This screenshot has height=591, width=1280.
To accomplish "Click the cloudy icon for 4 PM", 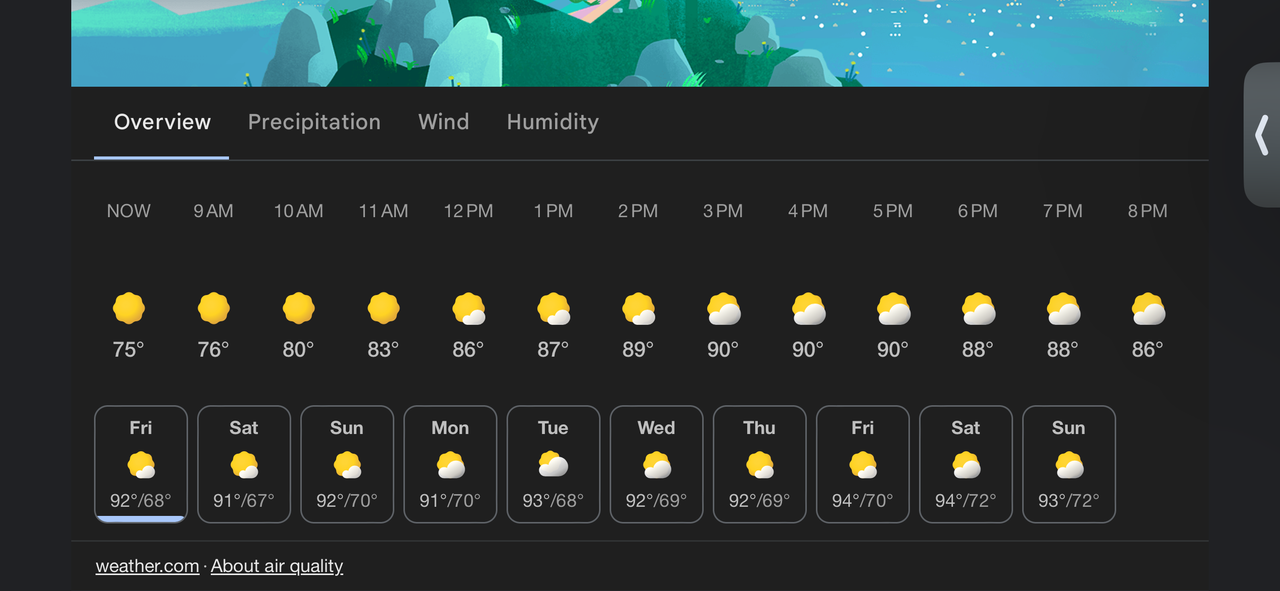I will click(808, 309).
